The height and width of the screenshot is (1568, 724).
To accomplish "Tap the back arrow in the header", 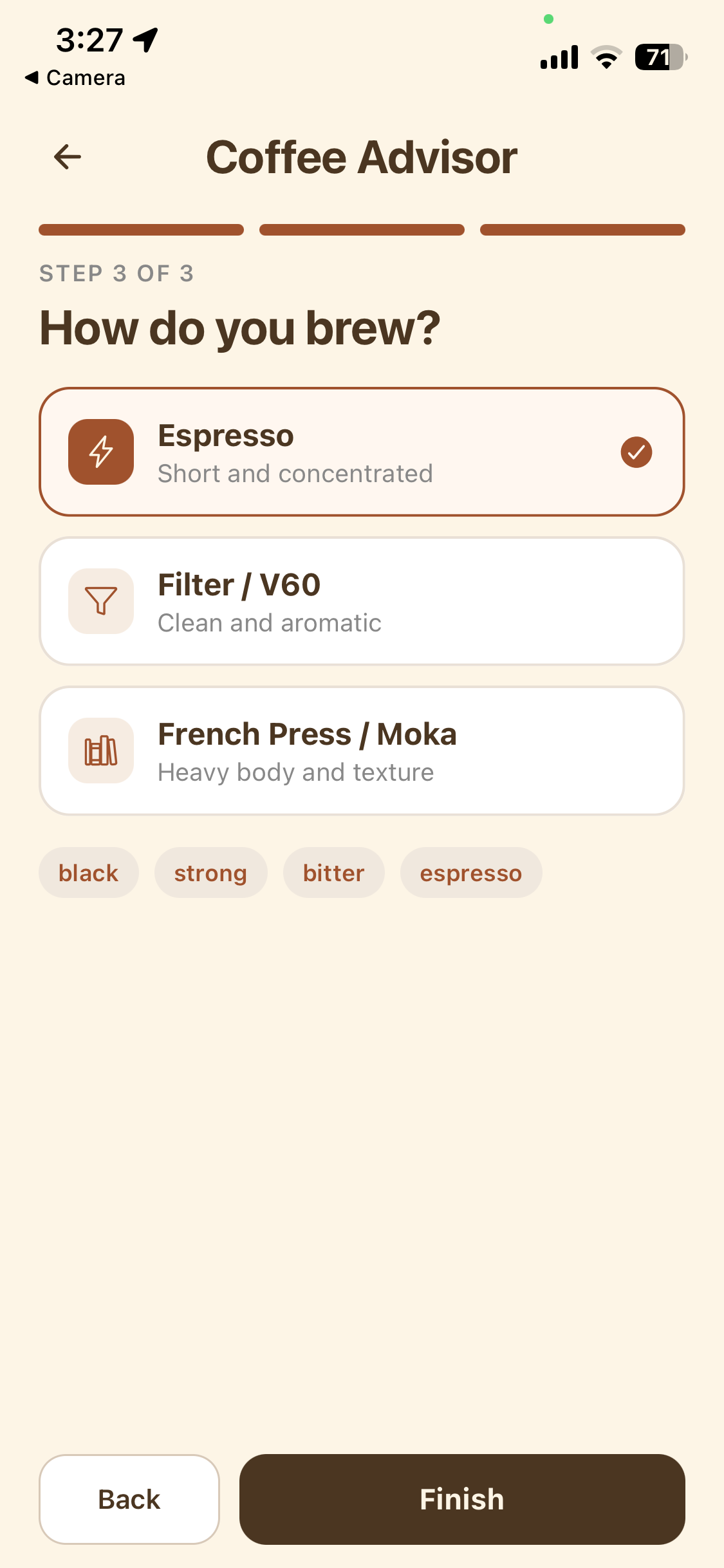I will pyautogui.click(x=67, y=156).
